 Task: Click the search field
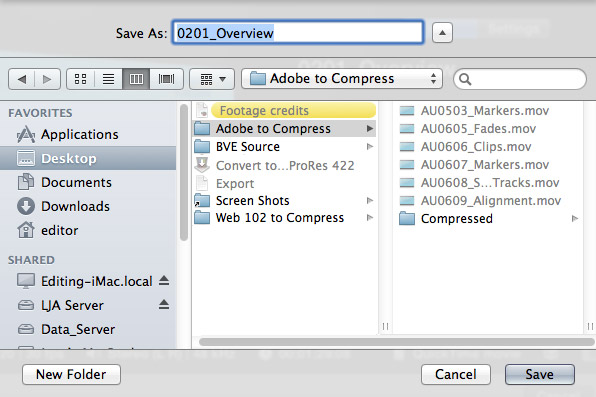click(520, 79)
